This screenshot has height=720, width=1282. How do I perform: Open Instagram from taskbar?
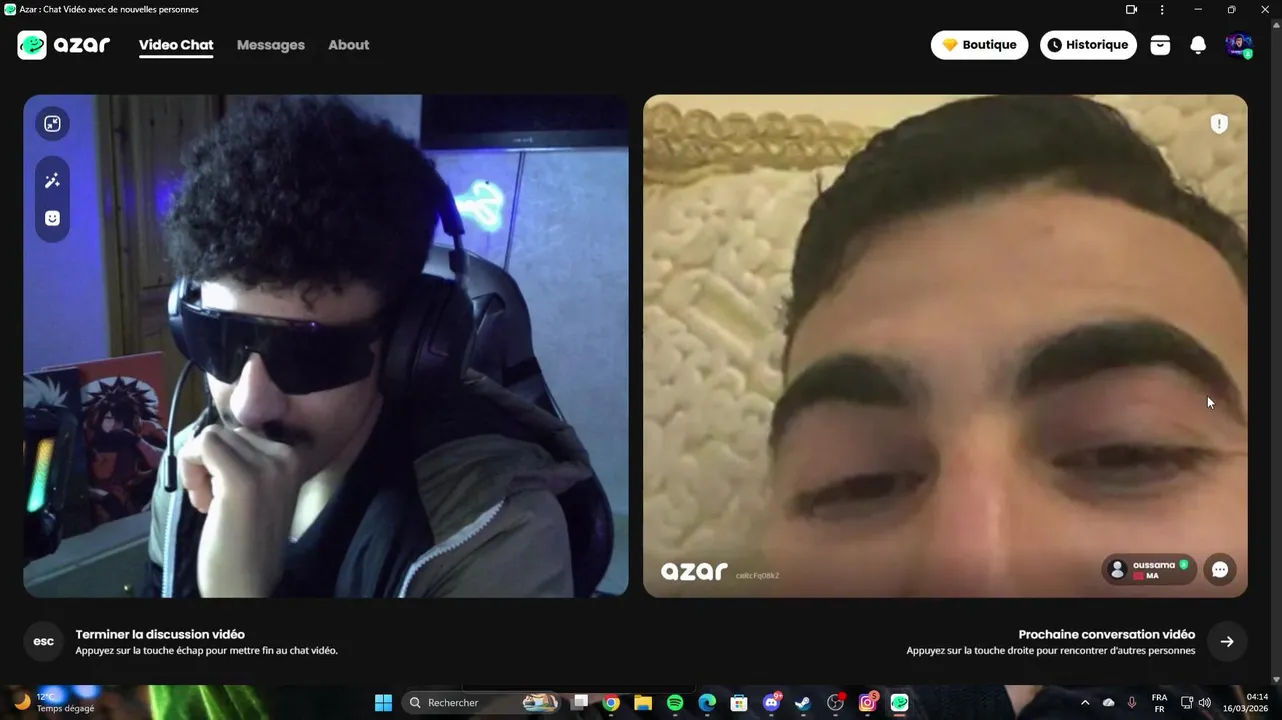click(868, 703)
